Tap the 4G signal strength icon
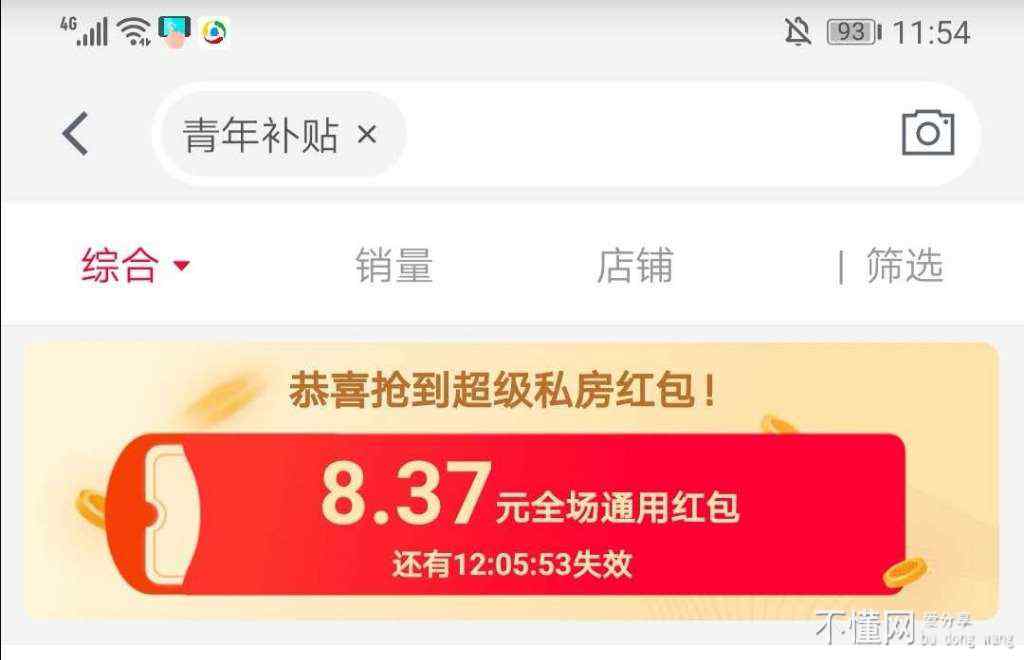This screenshot has height=660, width=1024. 84,31
